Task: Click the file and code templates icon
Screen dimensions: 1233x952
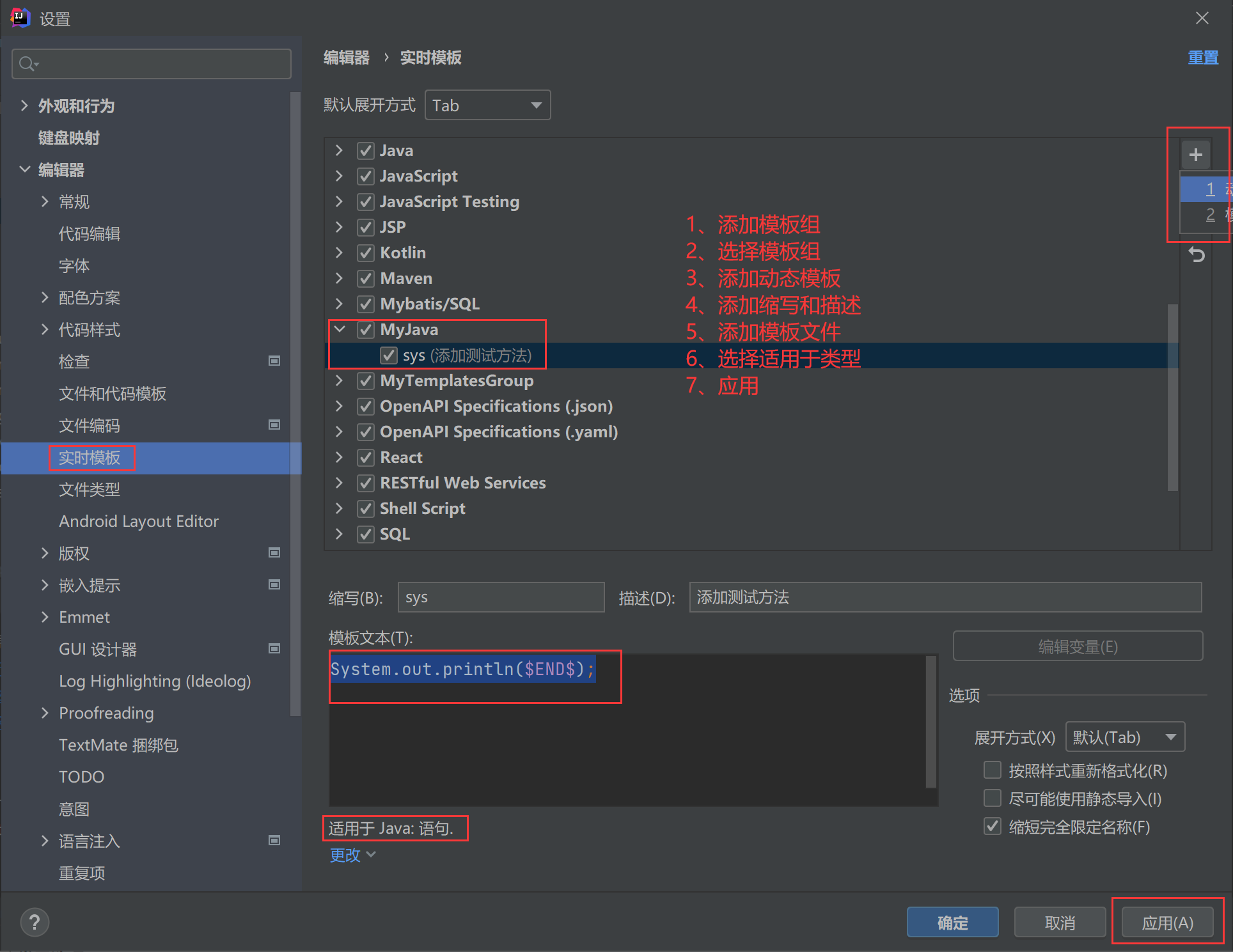Action: 112,392
